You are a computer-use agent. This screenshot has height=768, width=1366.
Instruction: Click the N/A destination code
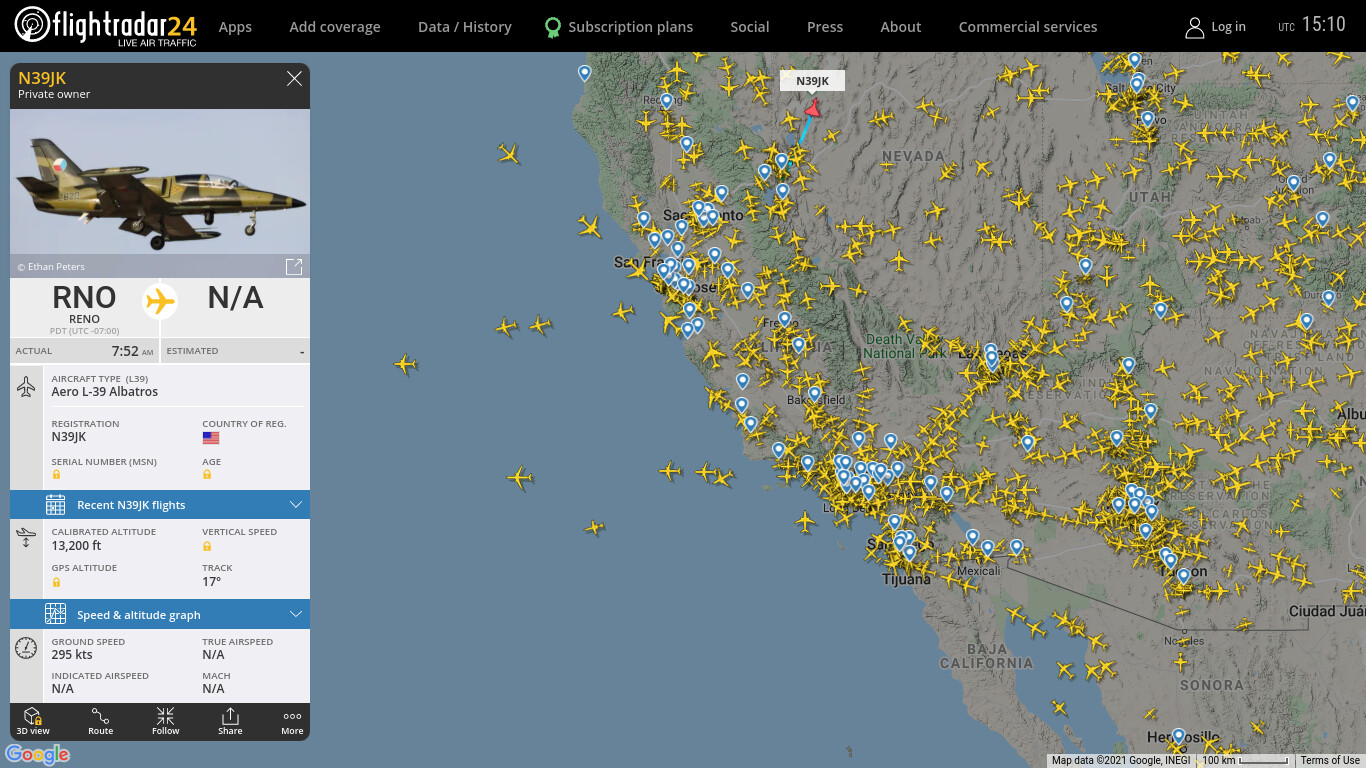235,297
